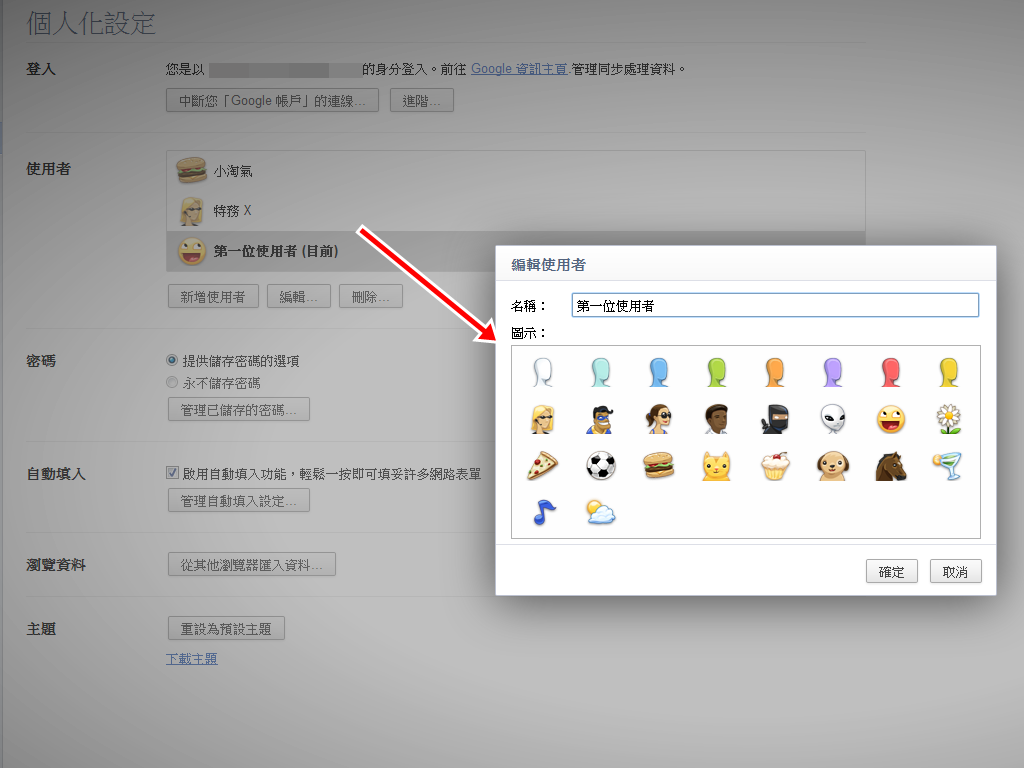The height and width of the screenshot is (768, 1024).
Task: Select the blue silhouette avatar icon
Action: (659, 372)
